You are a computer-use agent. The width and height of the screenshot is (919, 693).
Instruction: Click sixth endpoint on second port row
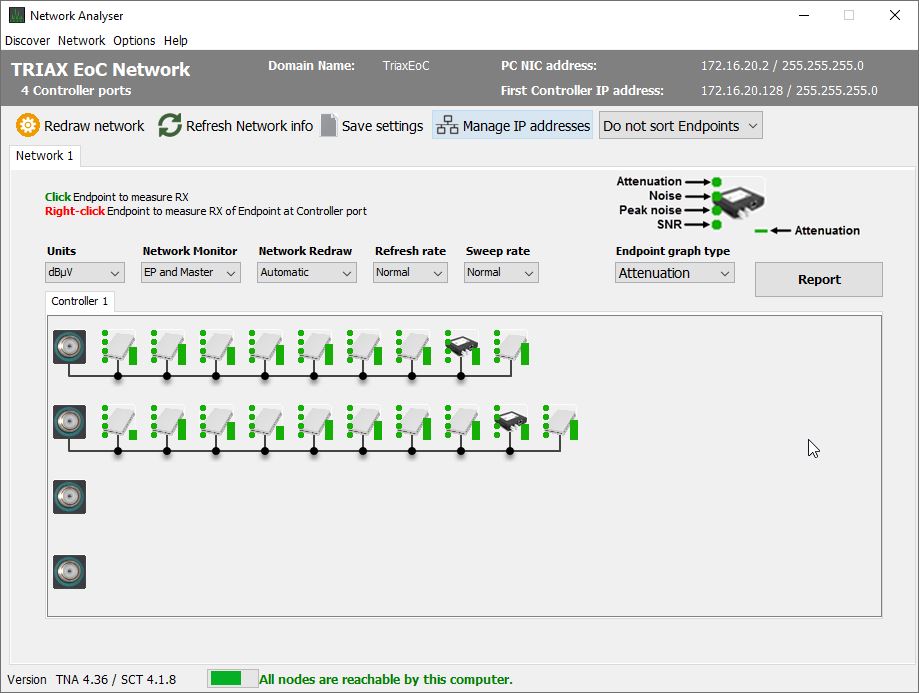point(365,422)
